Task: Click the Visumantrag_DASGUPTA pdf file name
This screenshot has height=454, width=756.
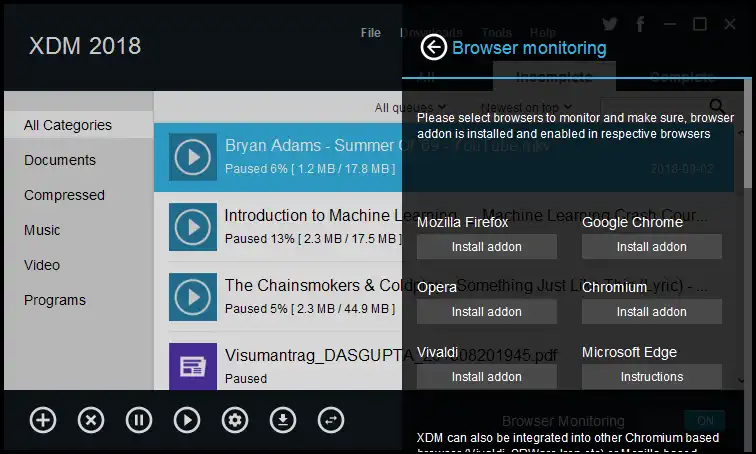Action: pyautogui.click(x=391, y=355)
